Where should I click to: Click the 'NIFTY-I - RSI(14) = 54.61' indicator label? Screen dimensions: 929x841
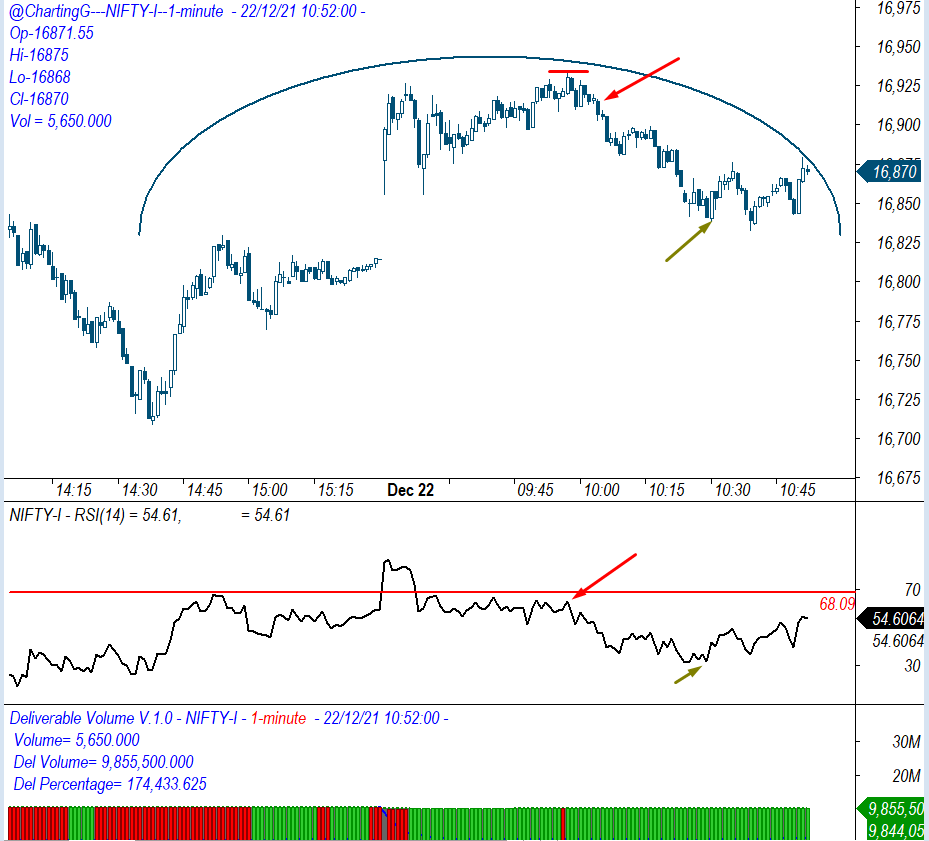95,515
